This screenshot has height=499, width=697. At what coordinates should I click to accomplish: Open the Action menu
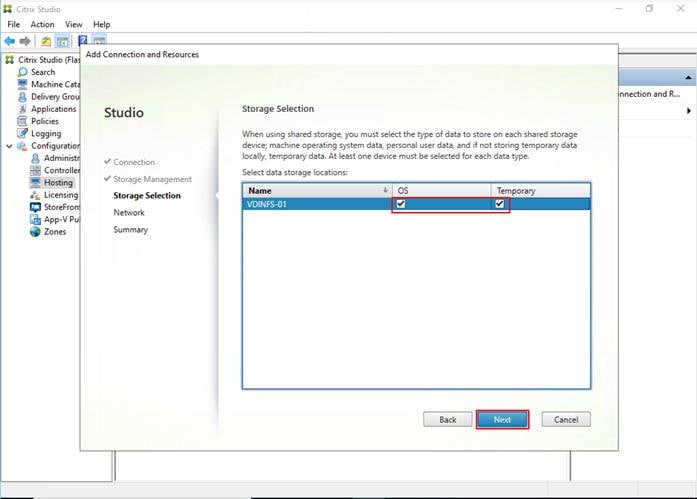point(42,24)
